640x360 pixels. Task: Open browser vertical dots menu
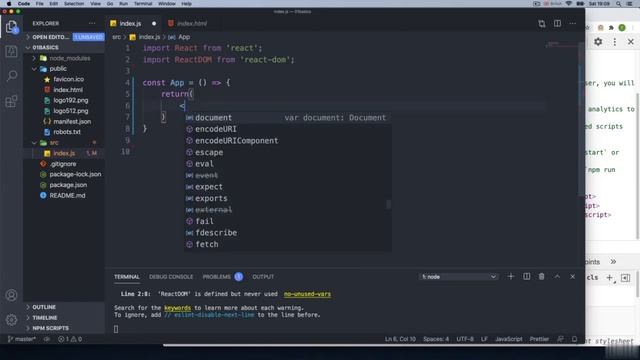pyautogui.click(x=615, y=42)
